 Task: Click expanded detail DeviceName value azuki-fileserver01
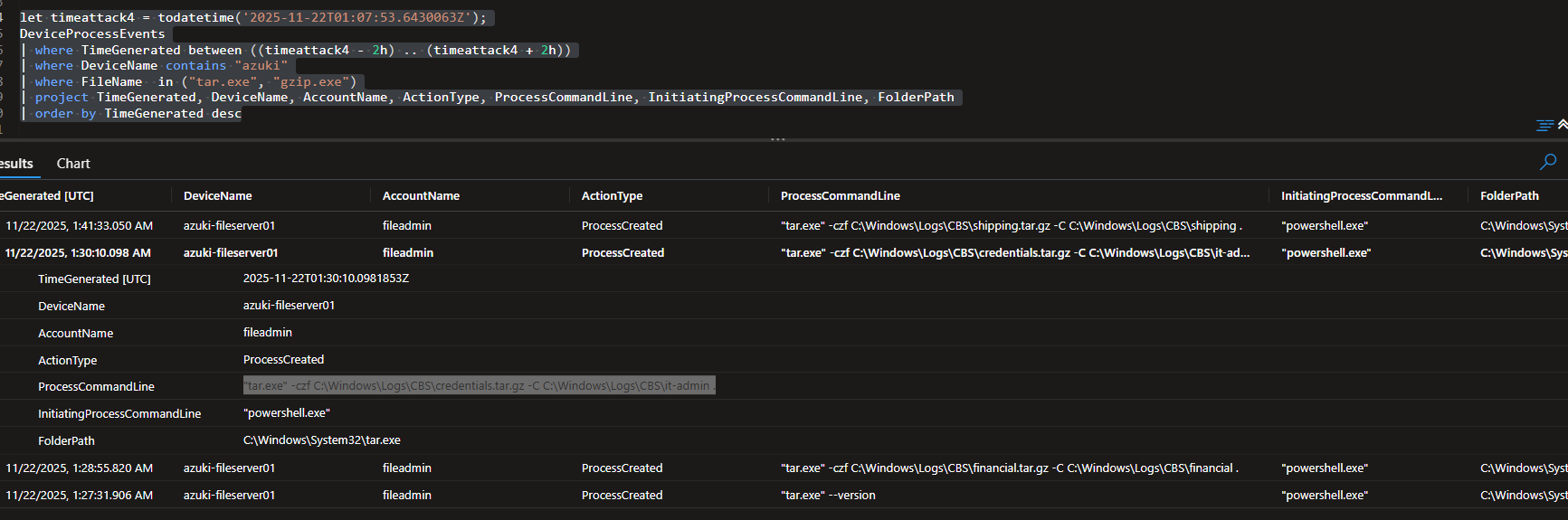click(x=289, y=306)
